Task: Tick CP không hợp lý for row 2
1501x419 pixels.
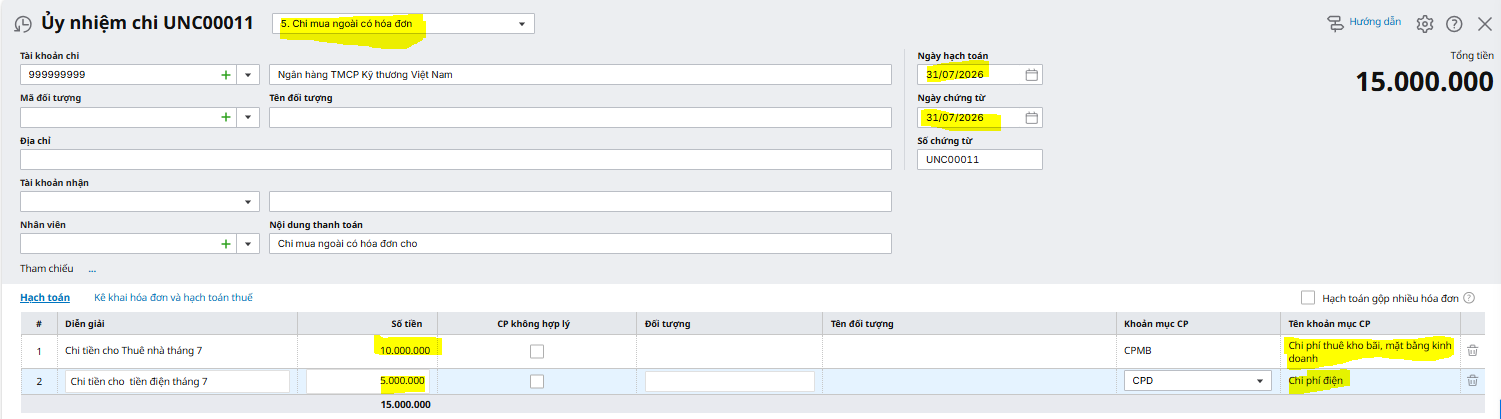Action: (x=537, y=381)
